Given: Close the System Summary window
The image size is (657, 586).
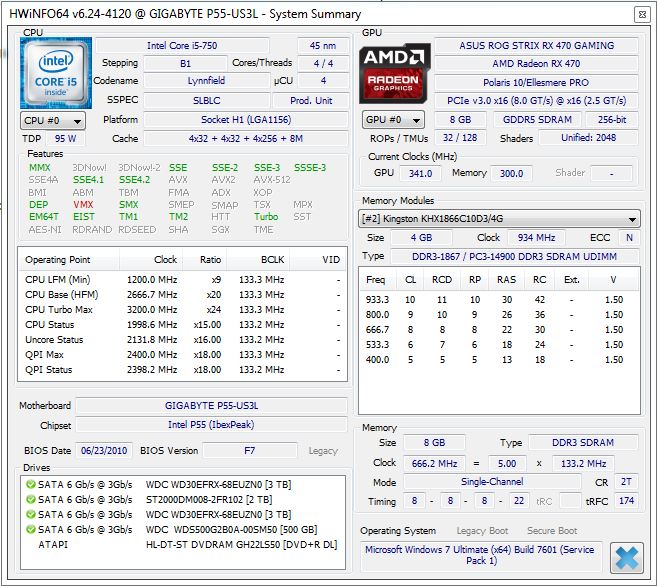Looking at the screenshot, I should point(642,15).
